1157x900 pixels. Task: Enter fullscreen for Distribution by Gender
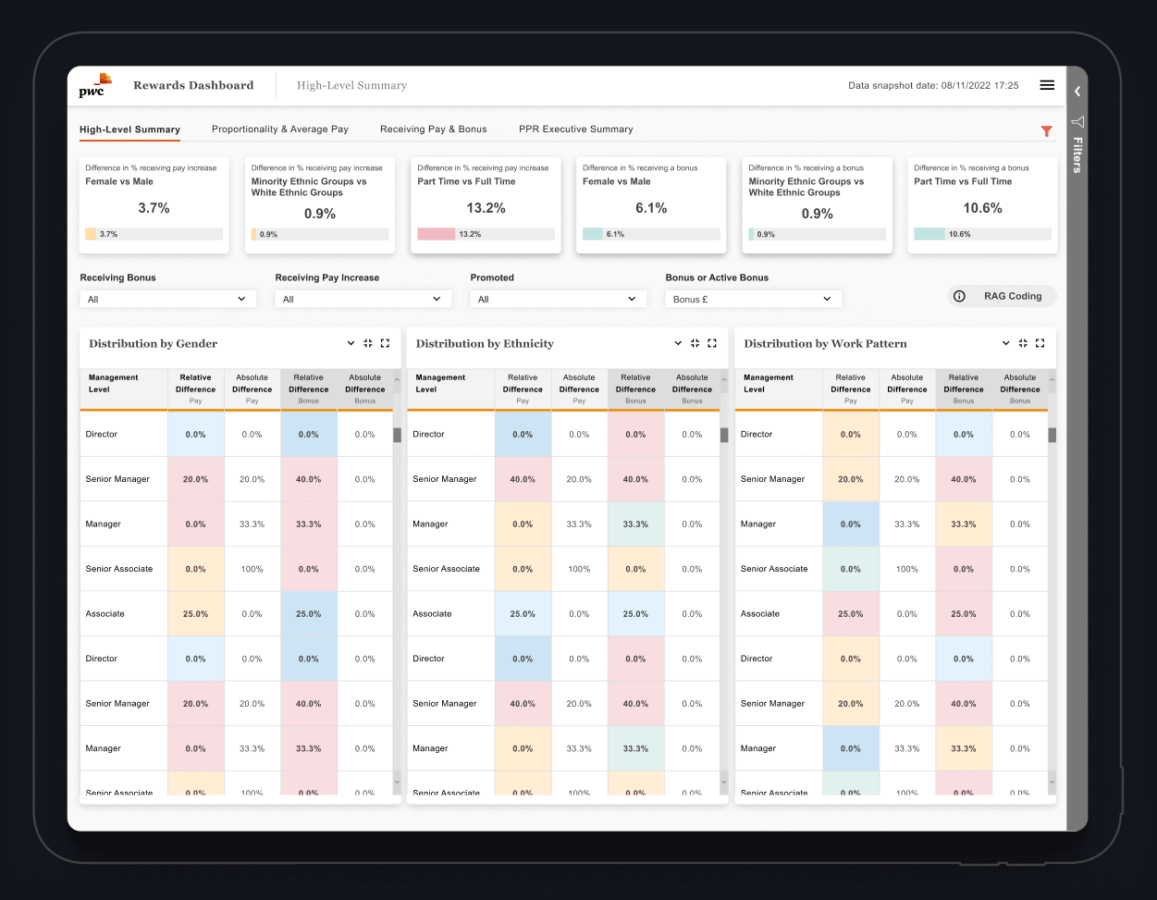(x=385, y=343)
